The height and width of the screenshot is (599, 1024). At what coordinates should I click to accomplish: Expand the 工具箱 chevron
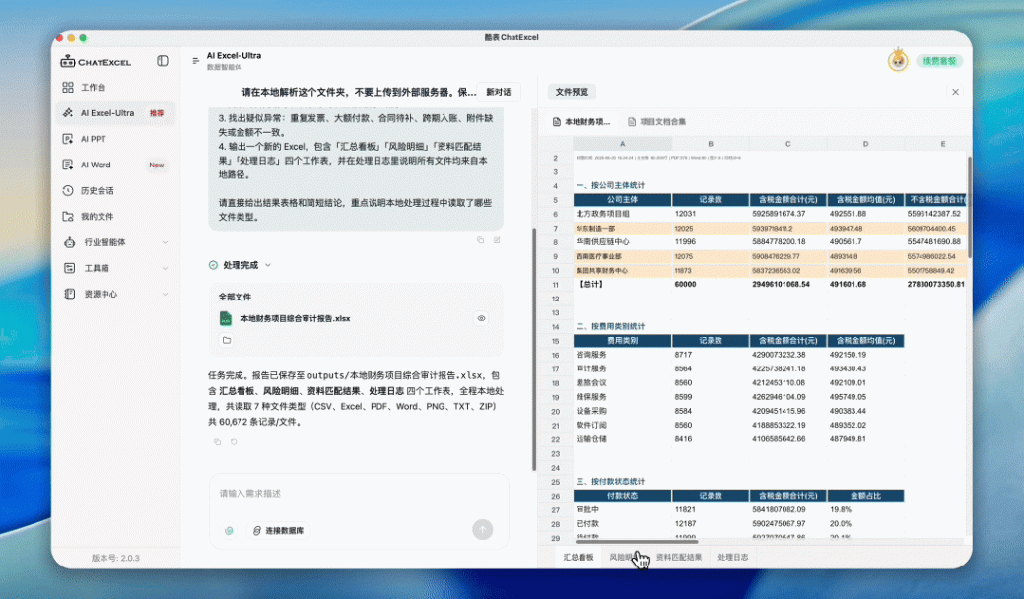(x=165, y=268)
